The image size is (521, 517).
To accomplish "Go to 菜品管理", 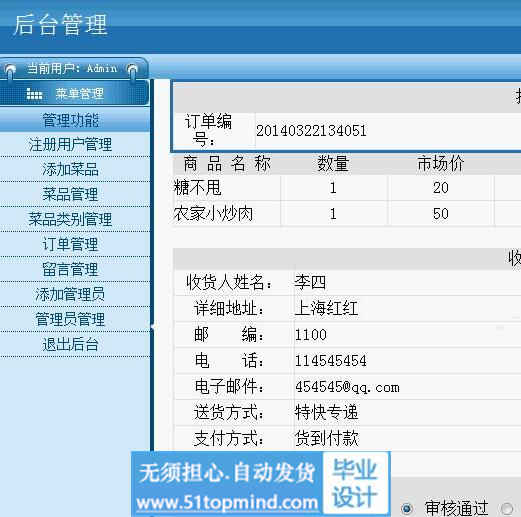I will coord(70,194).
